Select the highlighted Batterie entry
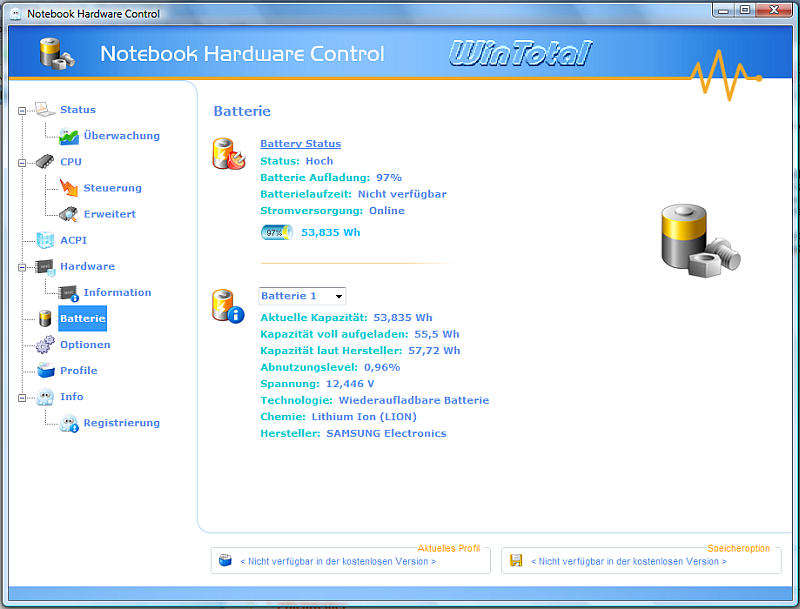The width and height of the screenshot is (800, 609). tap(82, 318)
